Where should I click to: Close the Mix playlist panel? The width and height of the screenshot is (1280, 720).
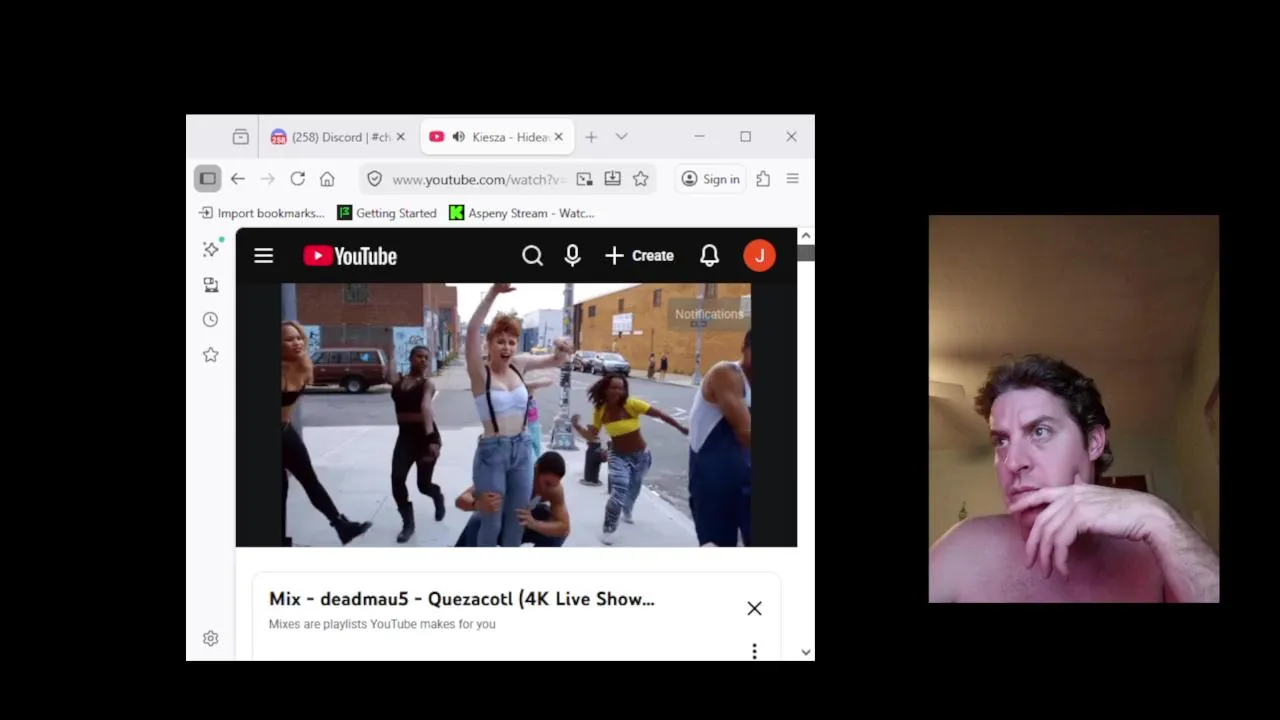pyautogui.click(x=754, y=608)
